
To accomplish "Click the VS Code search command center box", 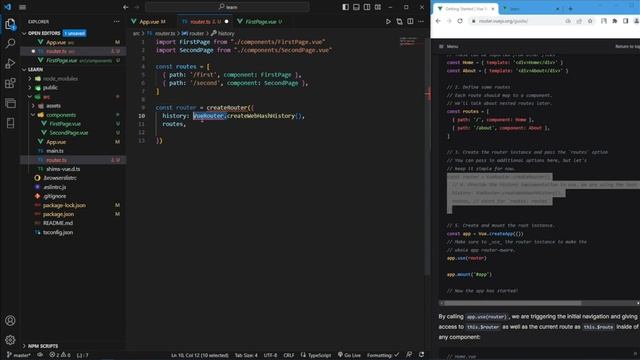I will coord(227,7).
